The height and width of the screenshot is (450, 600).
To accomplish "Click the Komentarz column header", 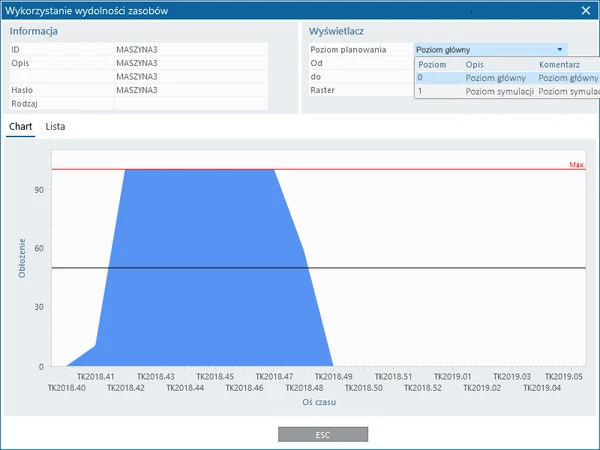I will tap(562, 63).
